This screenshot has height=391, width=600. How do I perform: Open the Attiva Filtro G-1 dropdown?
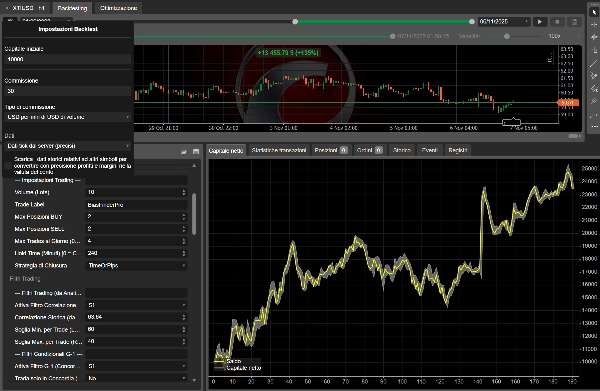click(136, 366)
